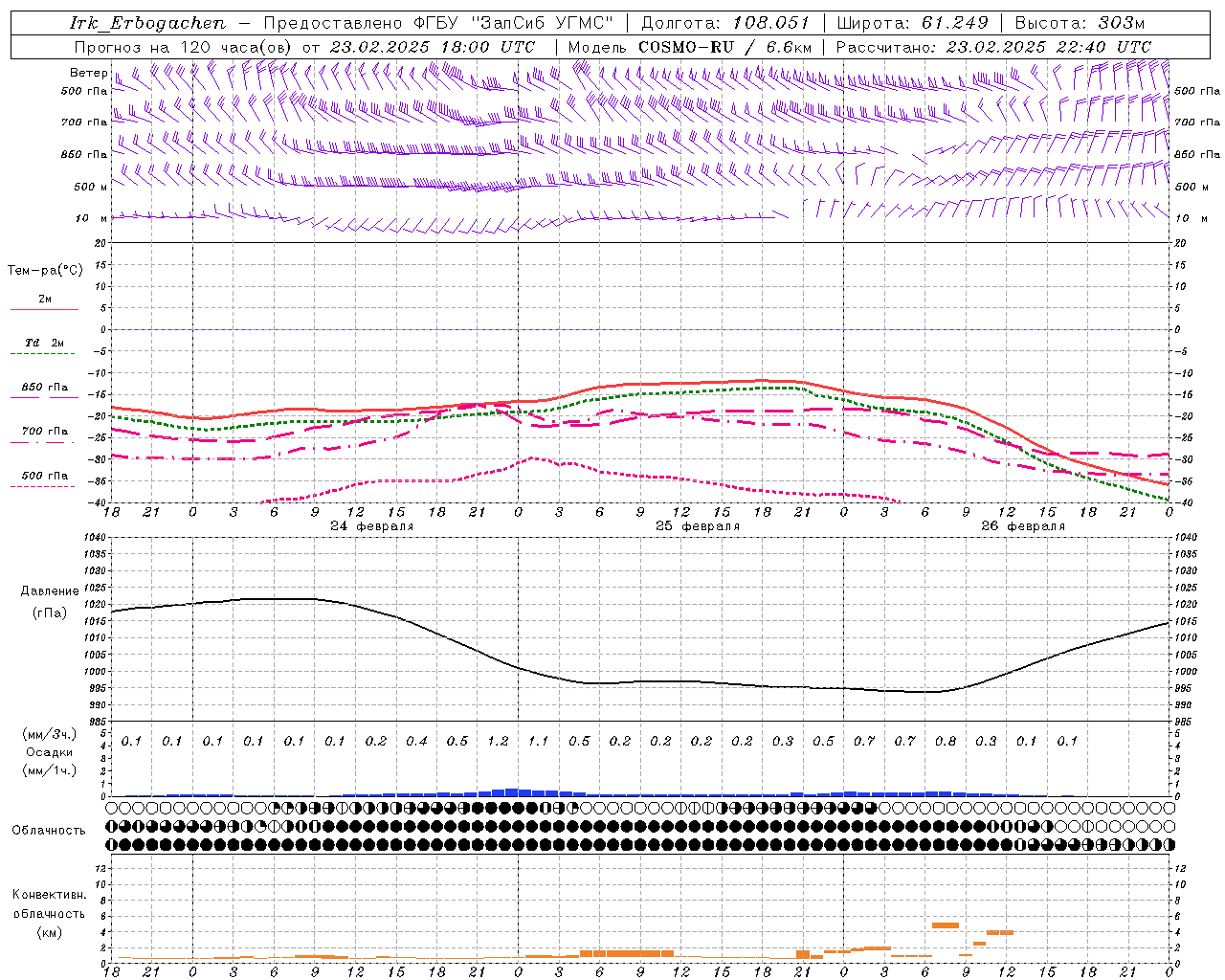Click the highest orange convective cloud bar
This screenshot has width=1225, height=980.
946,924
